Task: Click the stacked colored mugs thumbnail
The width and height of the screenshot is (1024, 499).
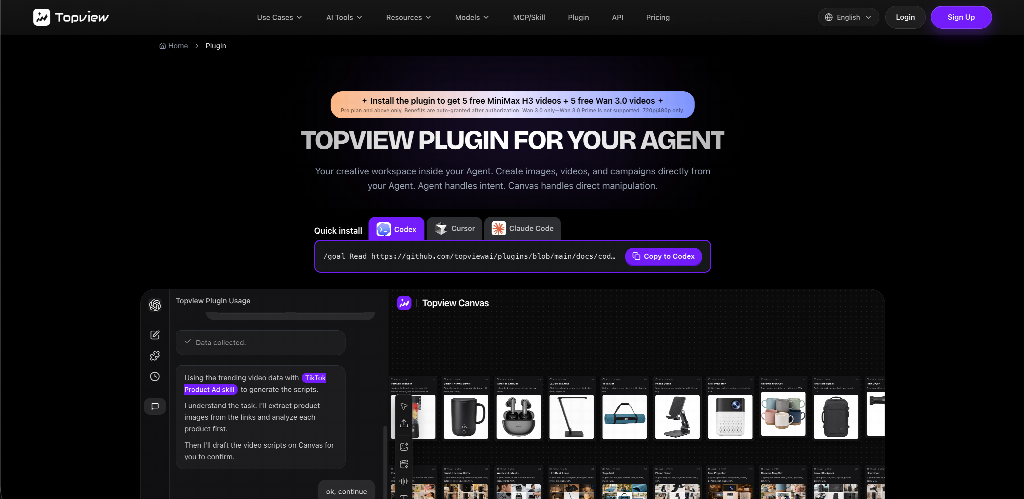Action: click(783, 414)
